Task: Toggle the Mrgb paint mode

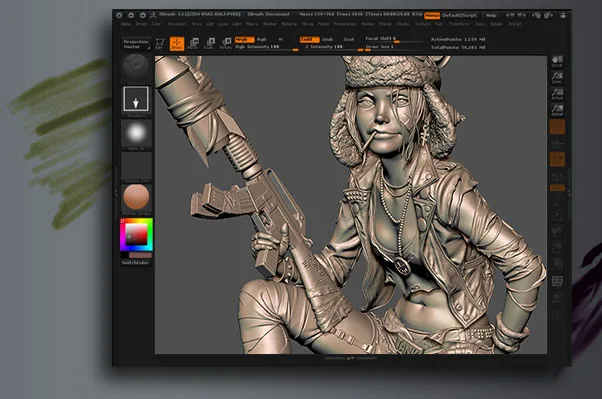Action: 244,40
